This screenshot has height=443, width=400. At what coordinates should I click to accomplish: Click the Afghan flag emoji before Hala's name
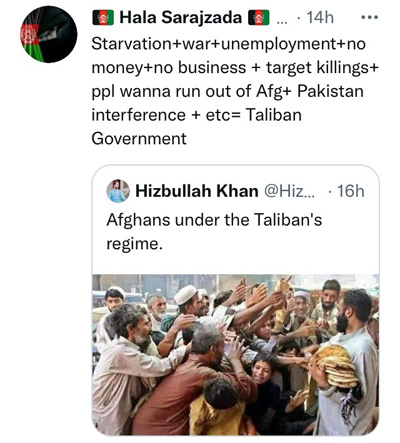(103, 17)
